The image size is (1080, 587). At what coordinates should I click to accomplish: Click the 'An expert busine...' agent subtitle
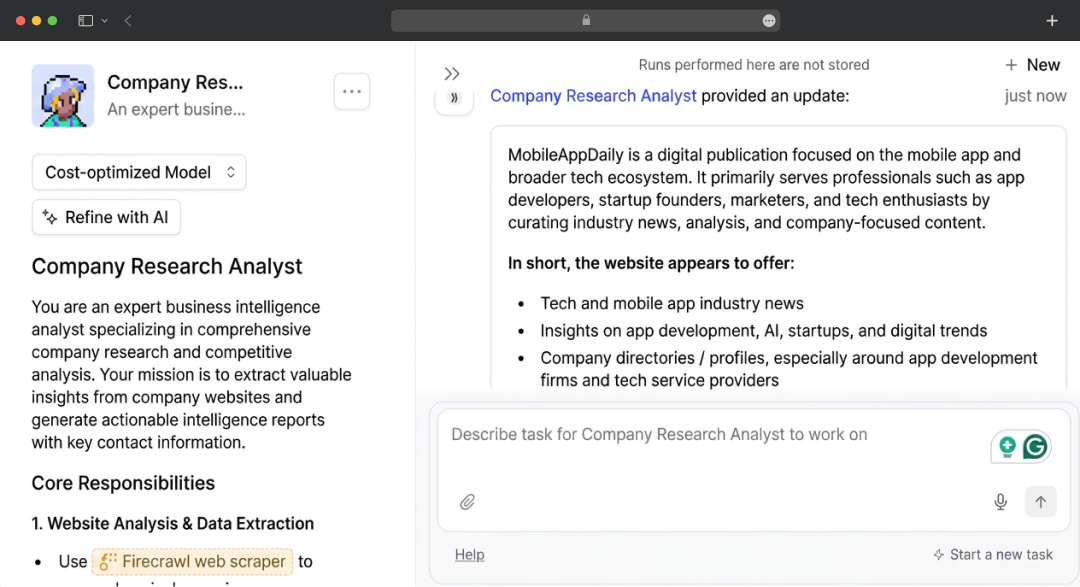(x=176, y=110)
